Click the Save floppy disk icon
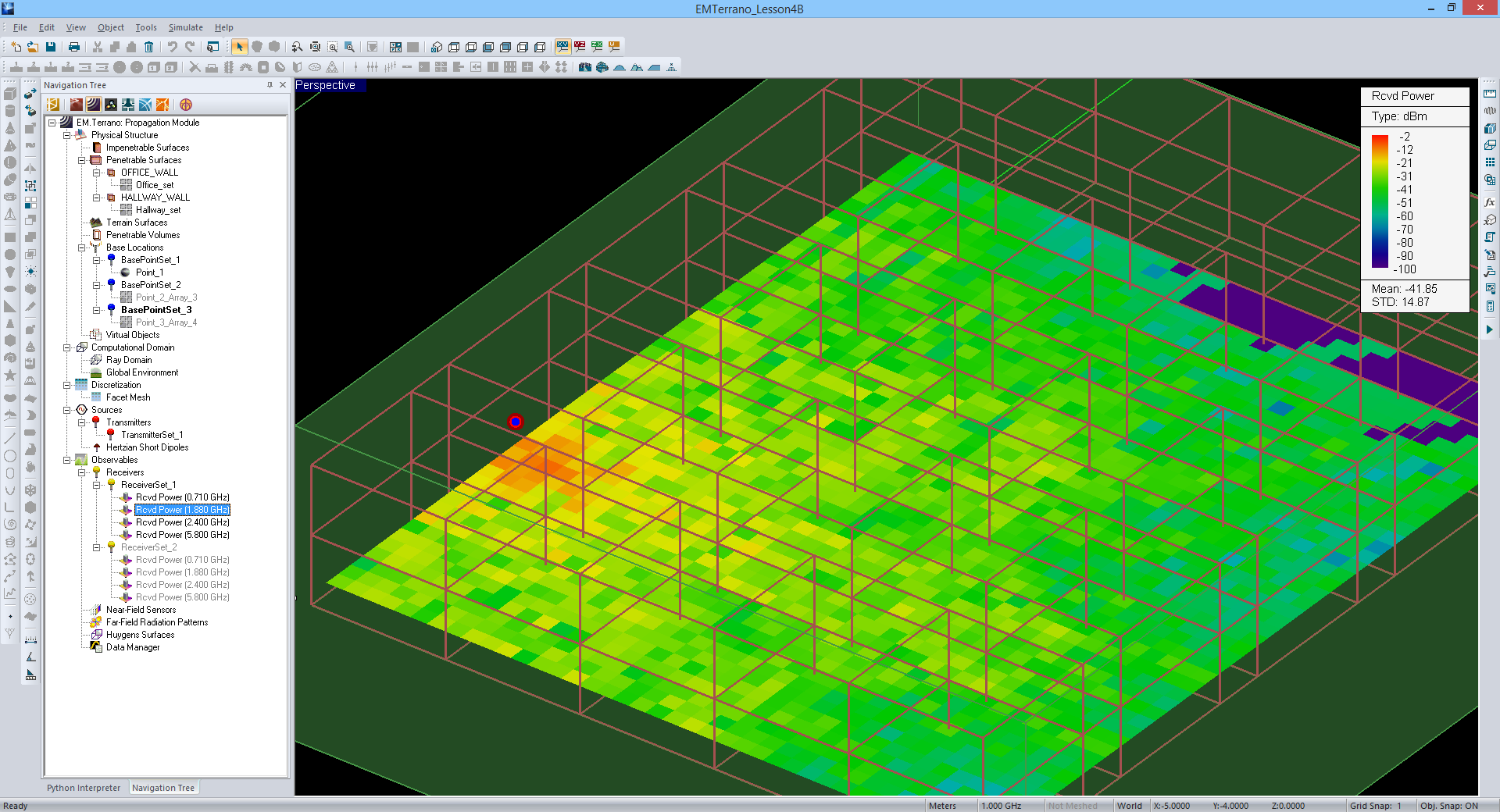Viewport: 1500px width, 812px height. pyautogui.click(x=51, y=47)
